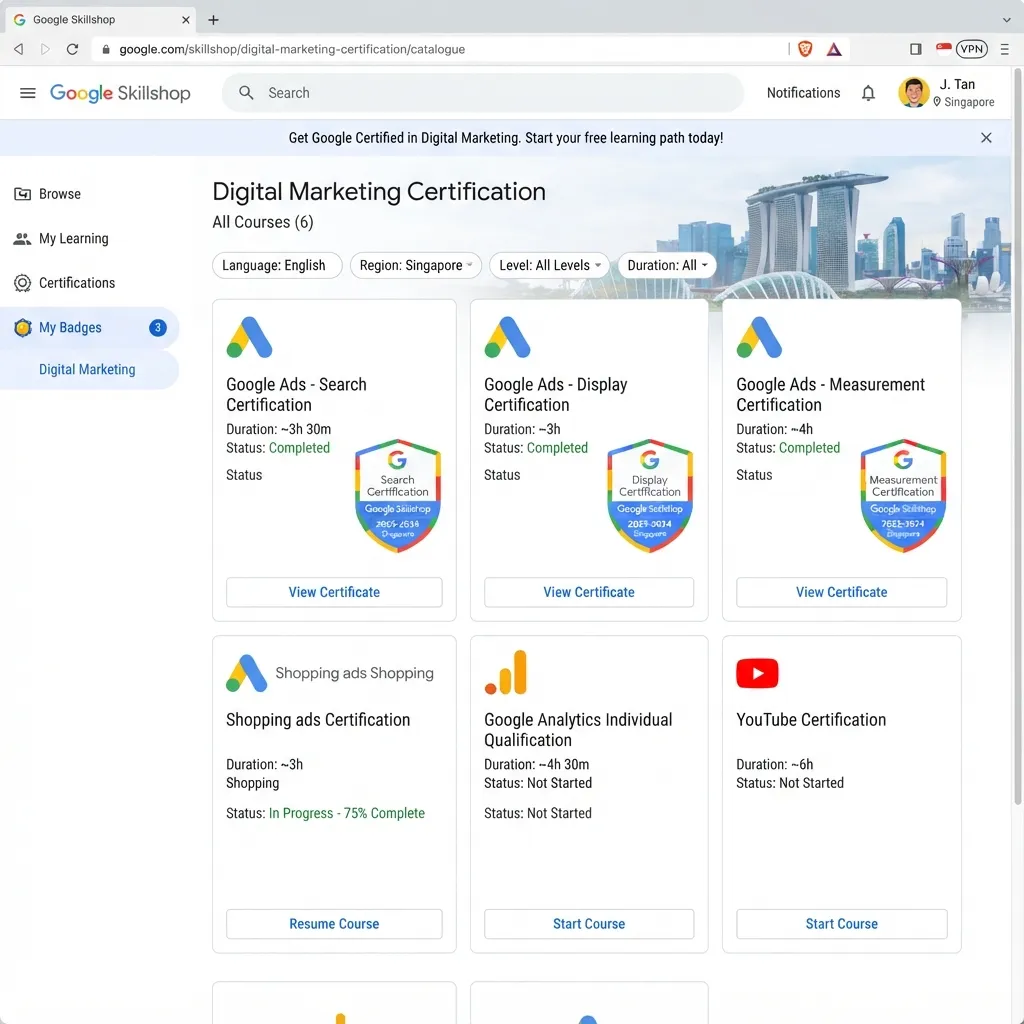Click Google Ads icon on Measurement Certification card

759,337
